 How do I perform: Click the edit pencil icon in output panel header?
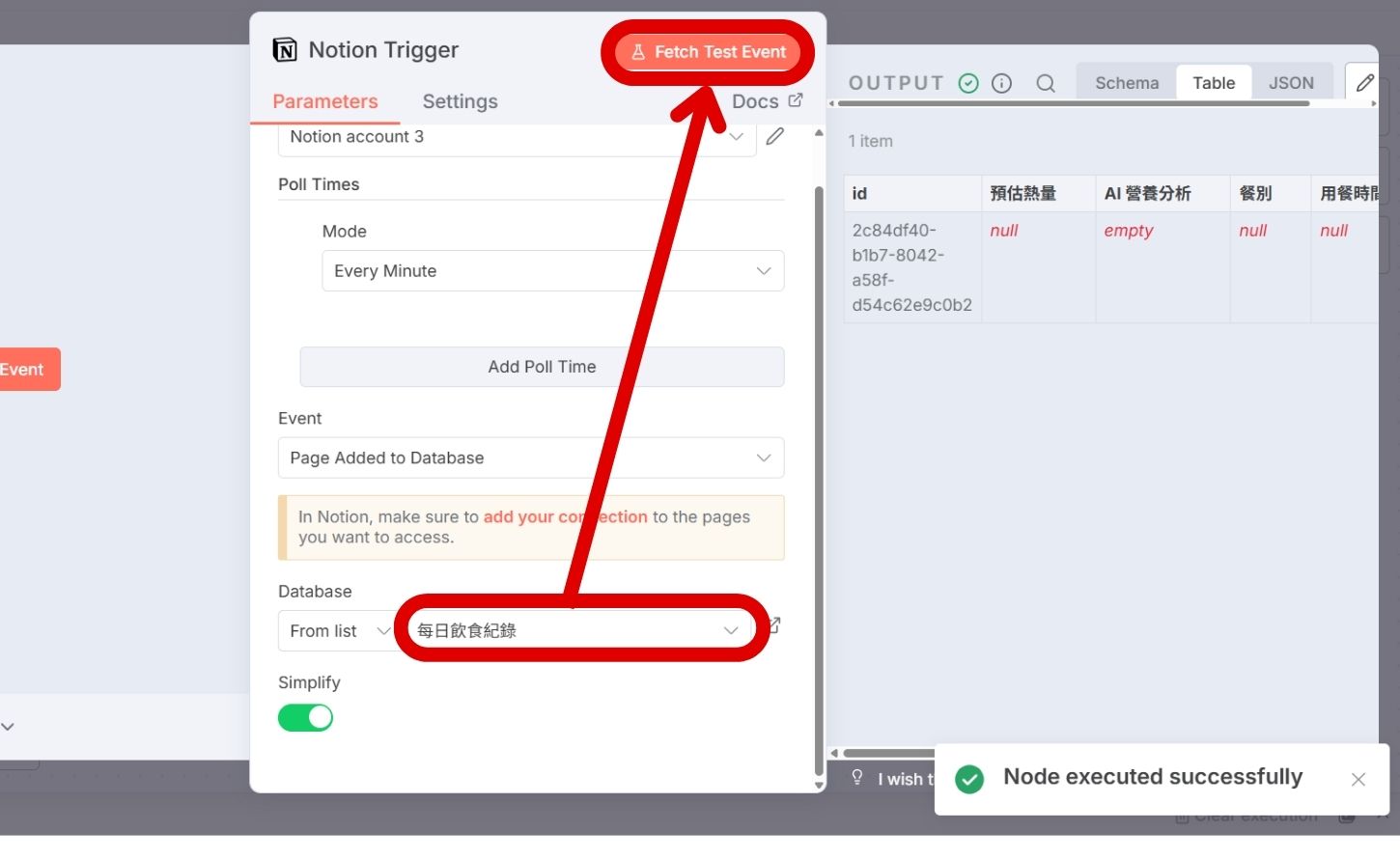click(1364, 81)
